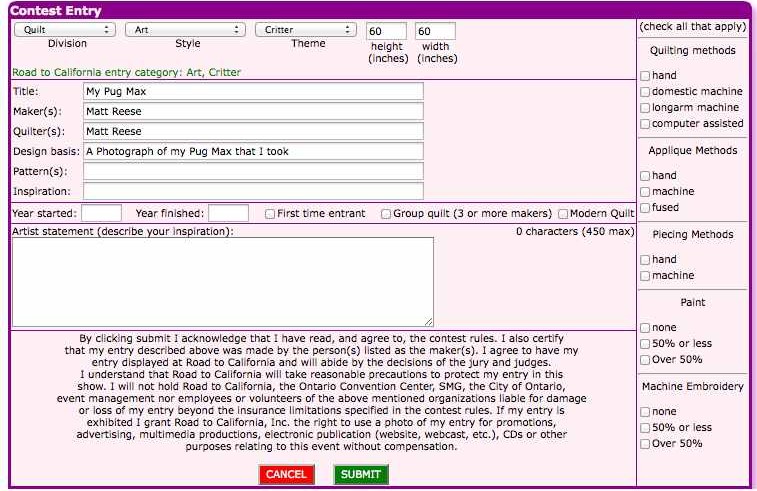
Task: Click the width (inches) field
Action: coord(435,31)
